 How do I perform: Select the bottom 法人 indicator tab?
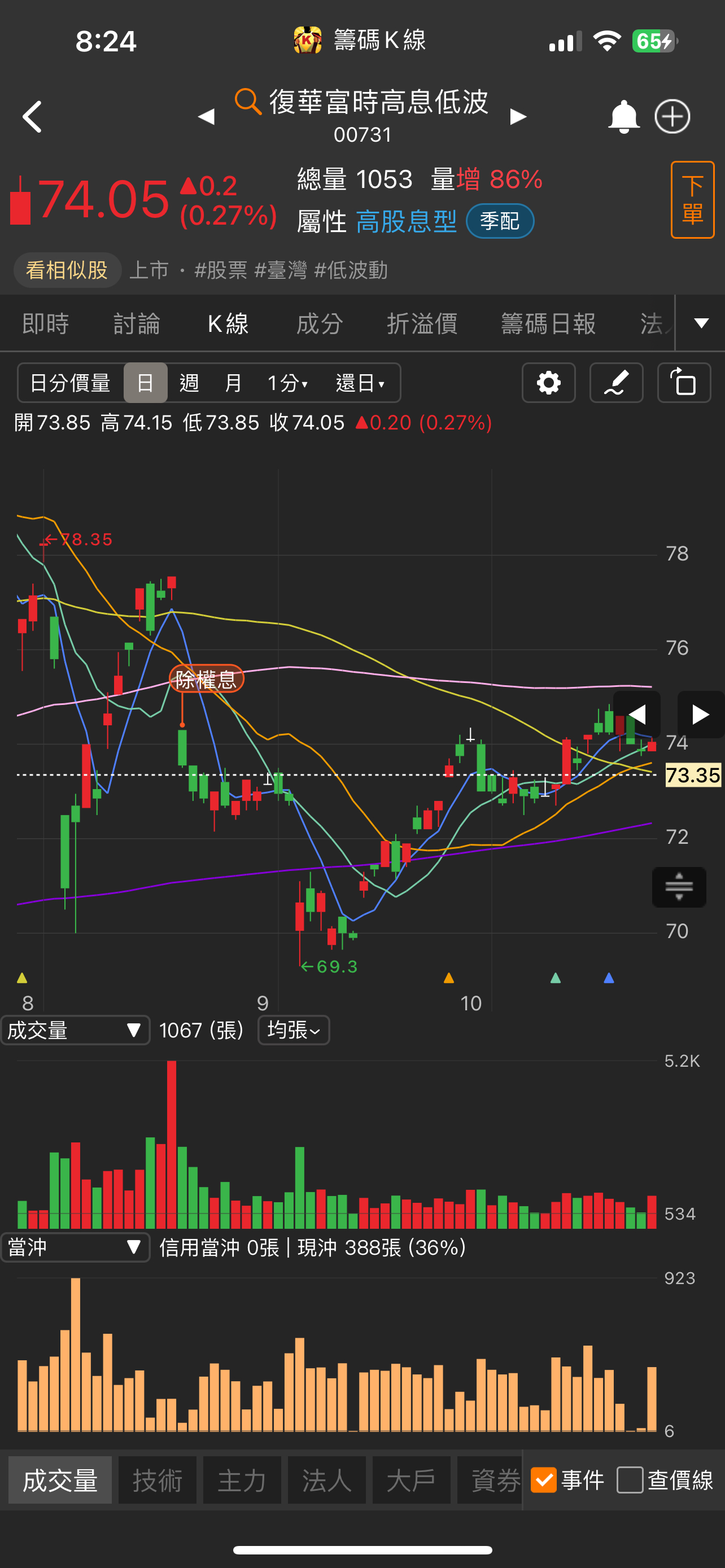(x=326, y=1480)
